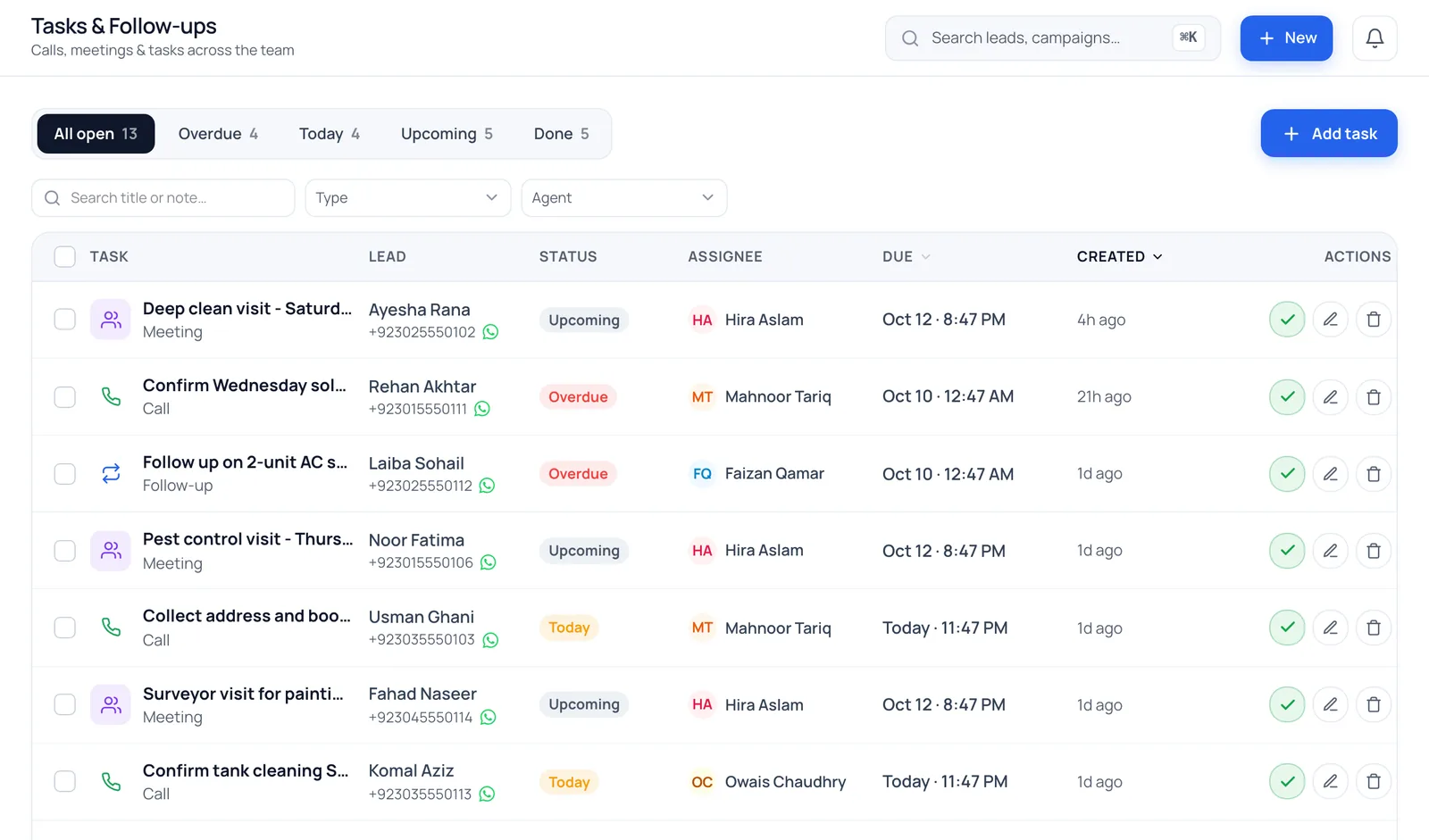The width and height of the screenshot is (1429, 840).
Task: Select the Confirm Wednesday call row
Action: click(64, 396)
